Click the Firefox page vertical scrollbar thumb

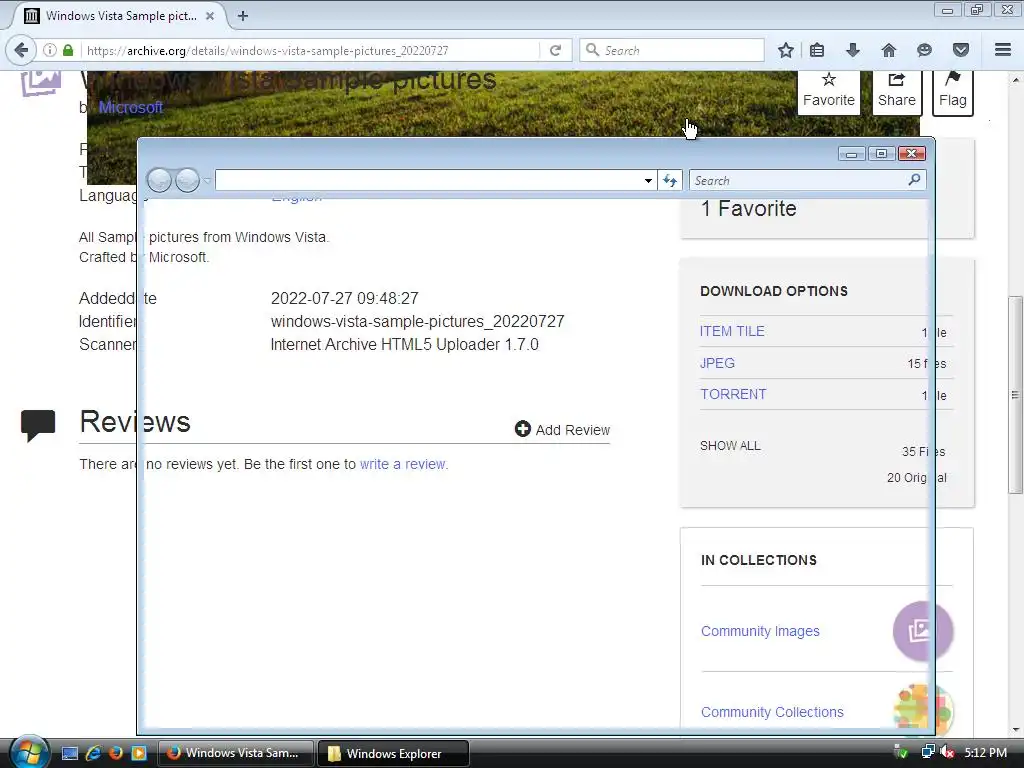[x=1015, y=394]
